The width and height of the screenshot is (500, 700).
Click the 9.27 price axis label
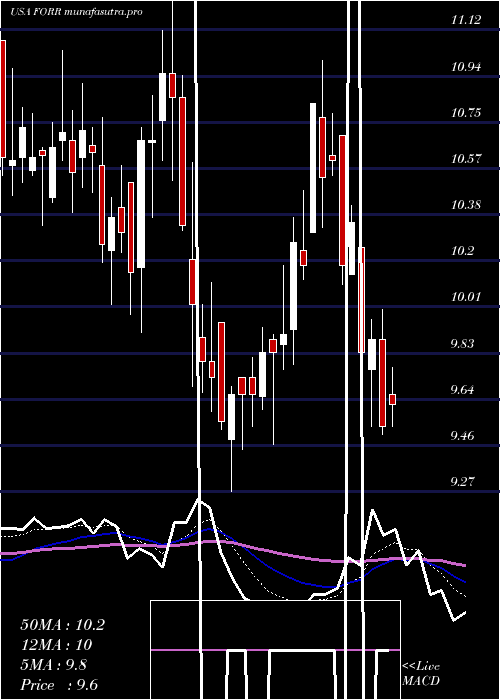point(462,482)
